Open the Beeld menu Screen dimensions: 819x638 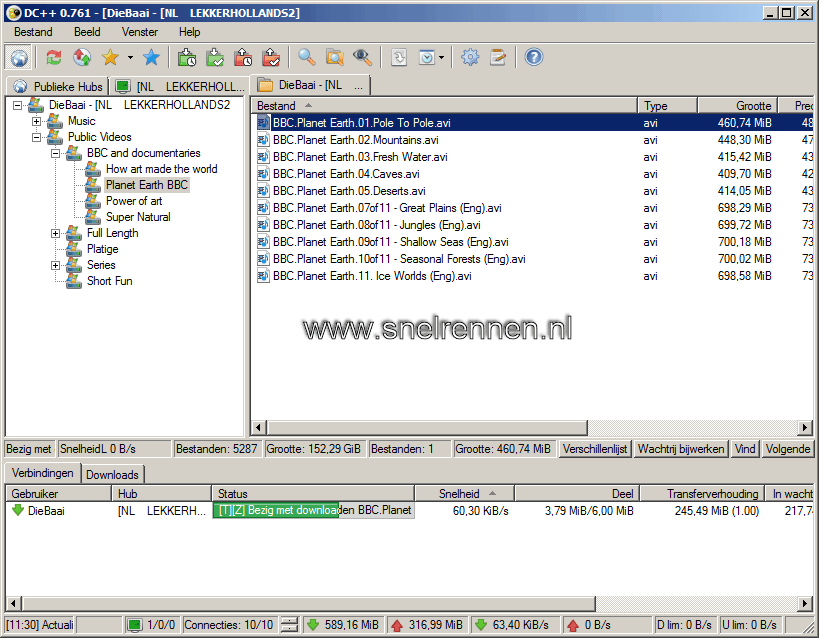87,32
